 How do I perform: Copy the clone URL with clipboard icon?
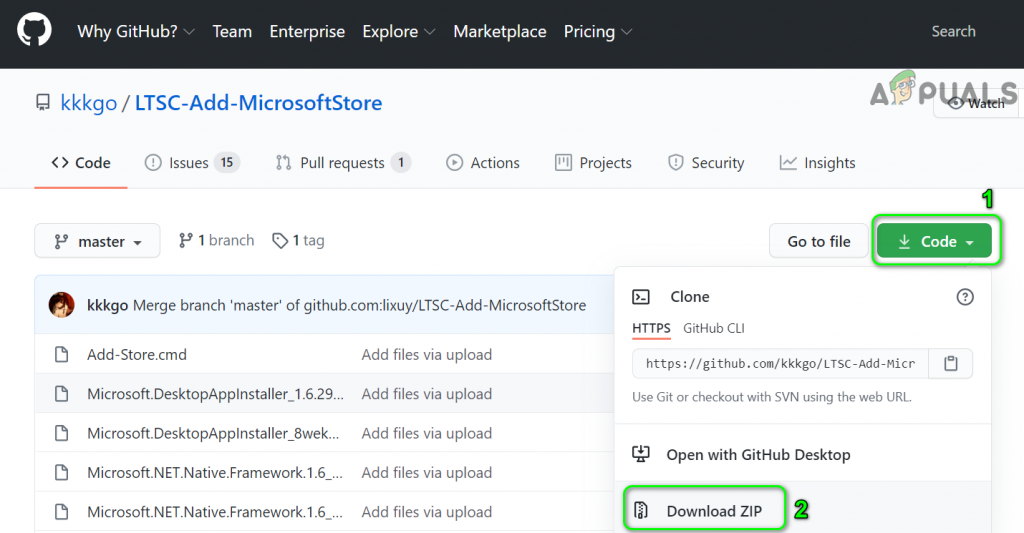(951, 364)
